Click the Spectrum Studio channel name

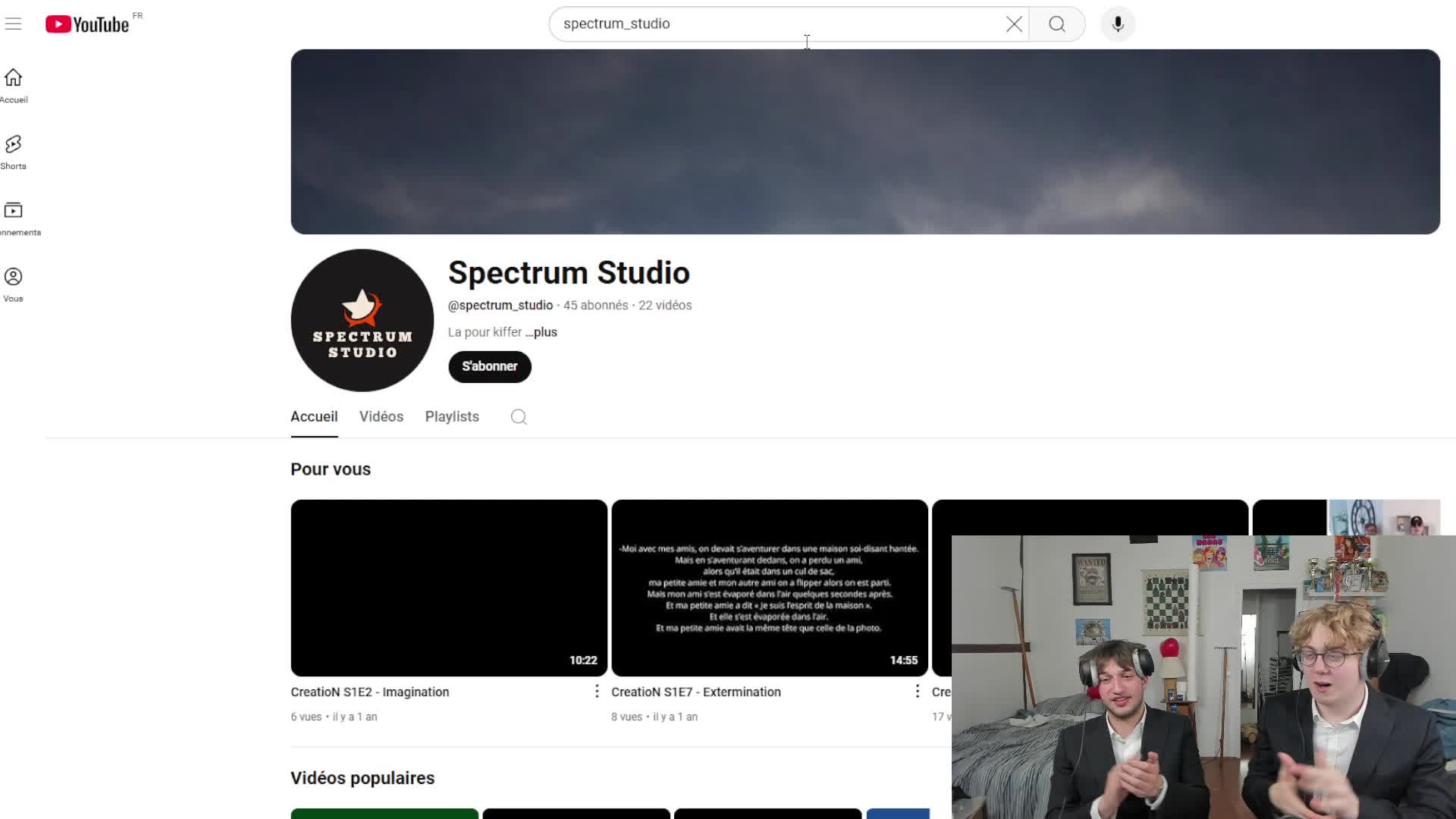tap(569, 273)
